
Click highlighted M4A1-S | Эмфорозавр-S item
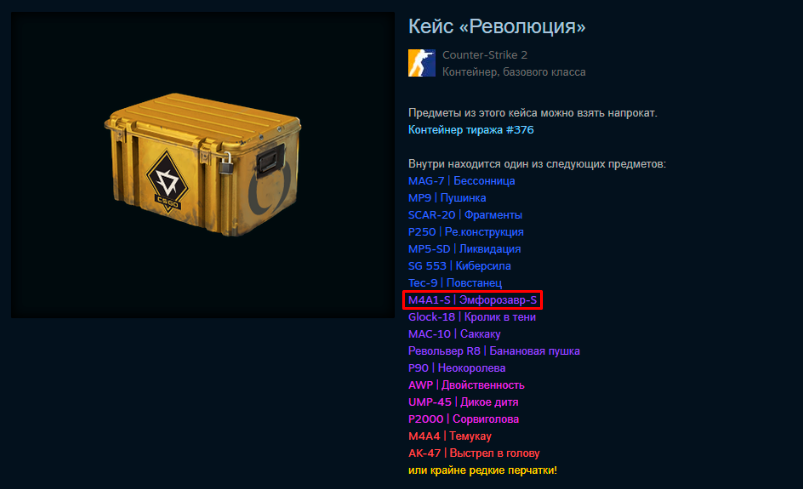click(x=472, y=300)
